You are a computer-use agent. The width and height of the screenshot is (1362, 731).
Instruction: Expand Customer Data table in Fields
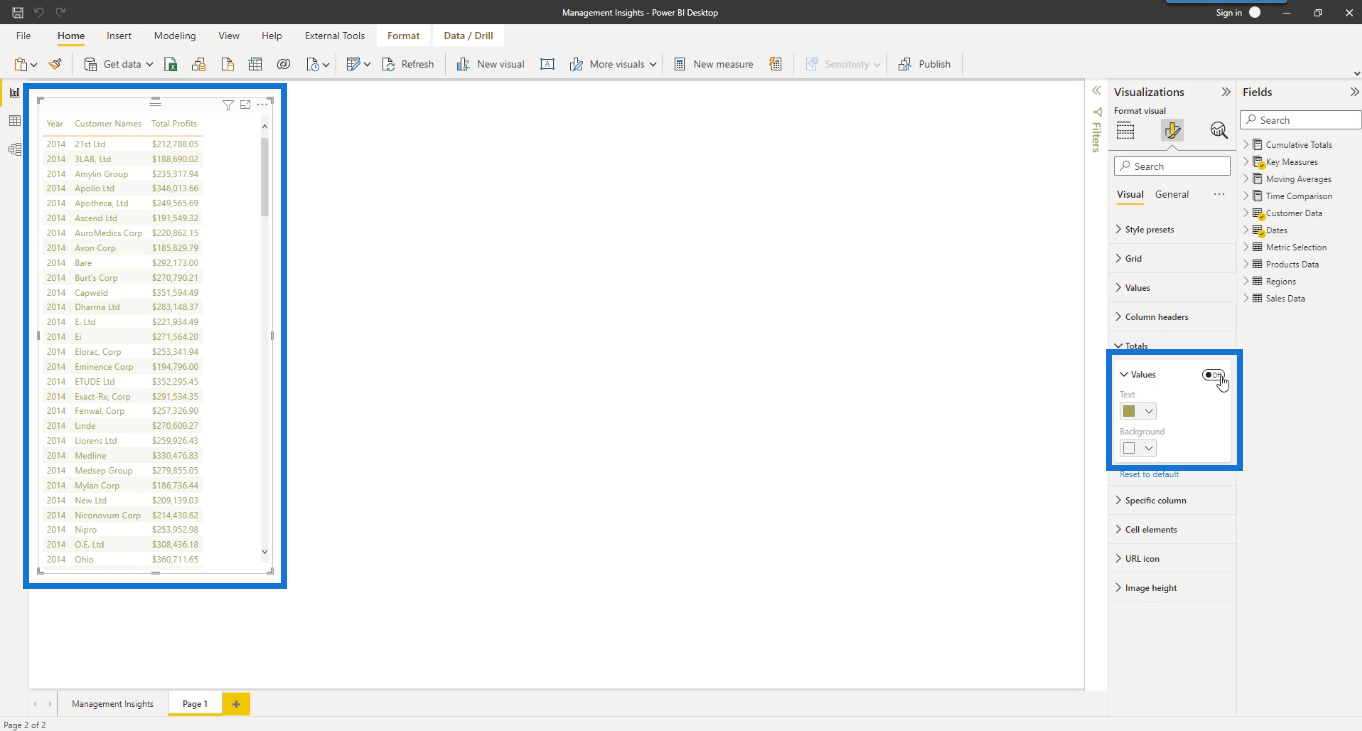pyautogui.click(x=1246, y=213)
